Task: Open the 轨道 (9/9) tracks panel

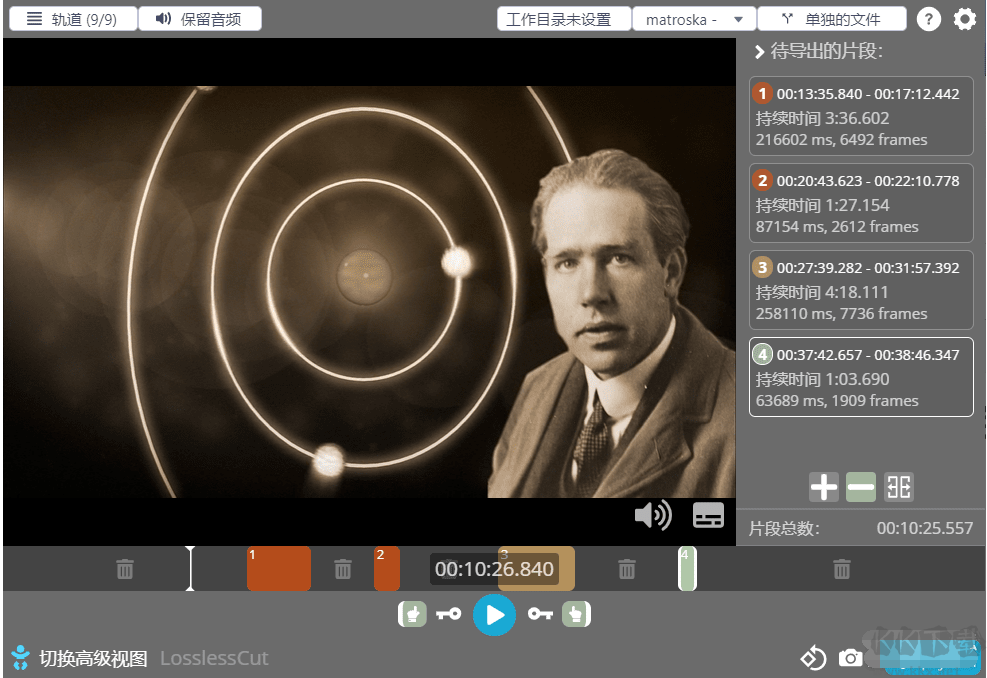Action: [x=73, y=19]
